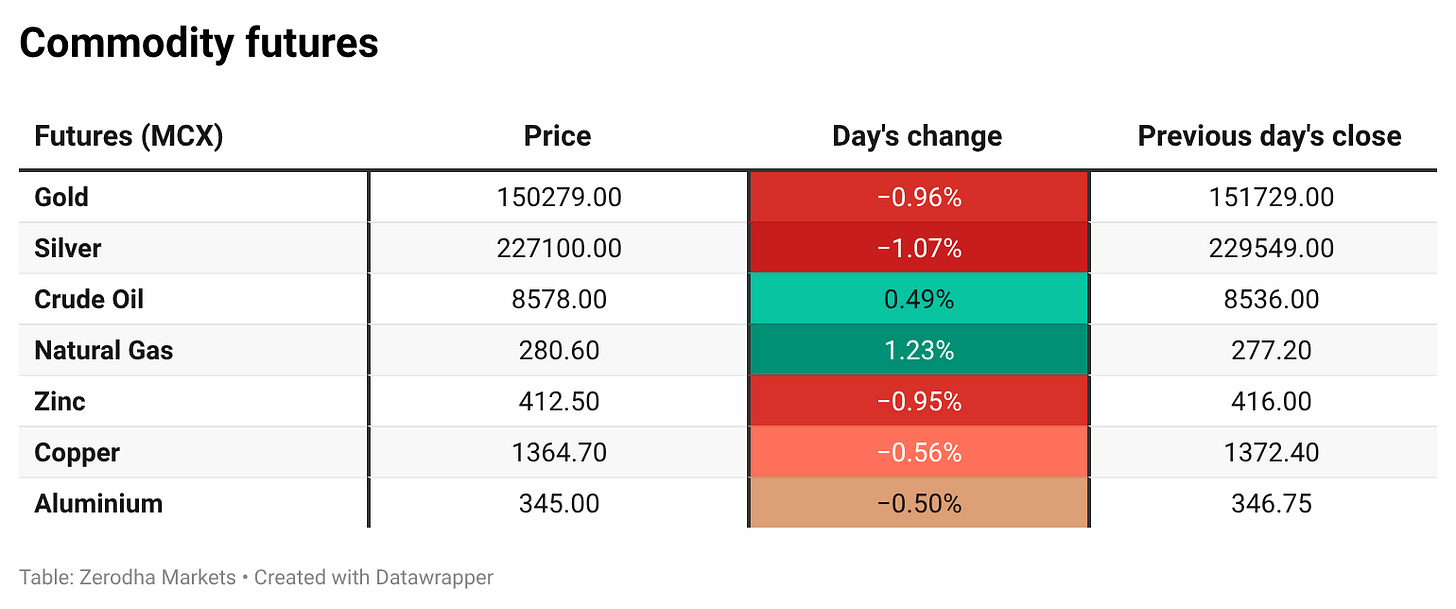Click the Day's change column header
Viewport: 1456px width, 609px height.
(x=917, y=136)
